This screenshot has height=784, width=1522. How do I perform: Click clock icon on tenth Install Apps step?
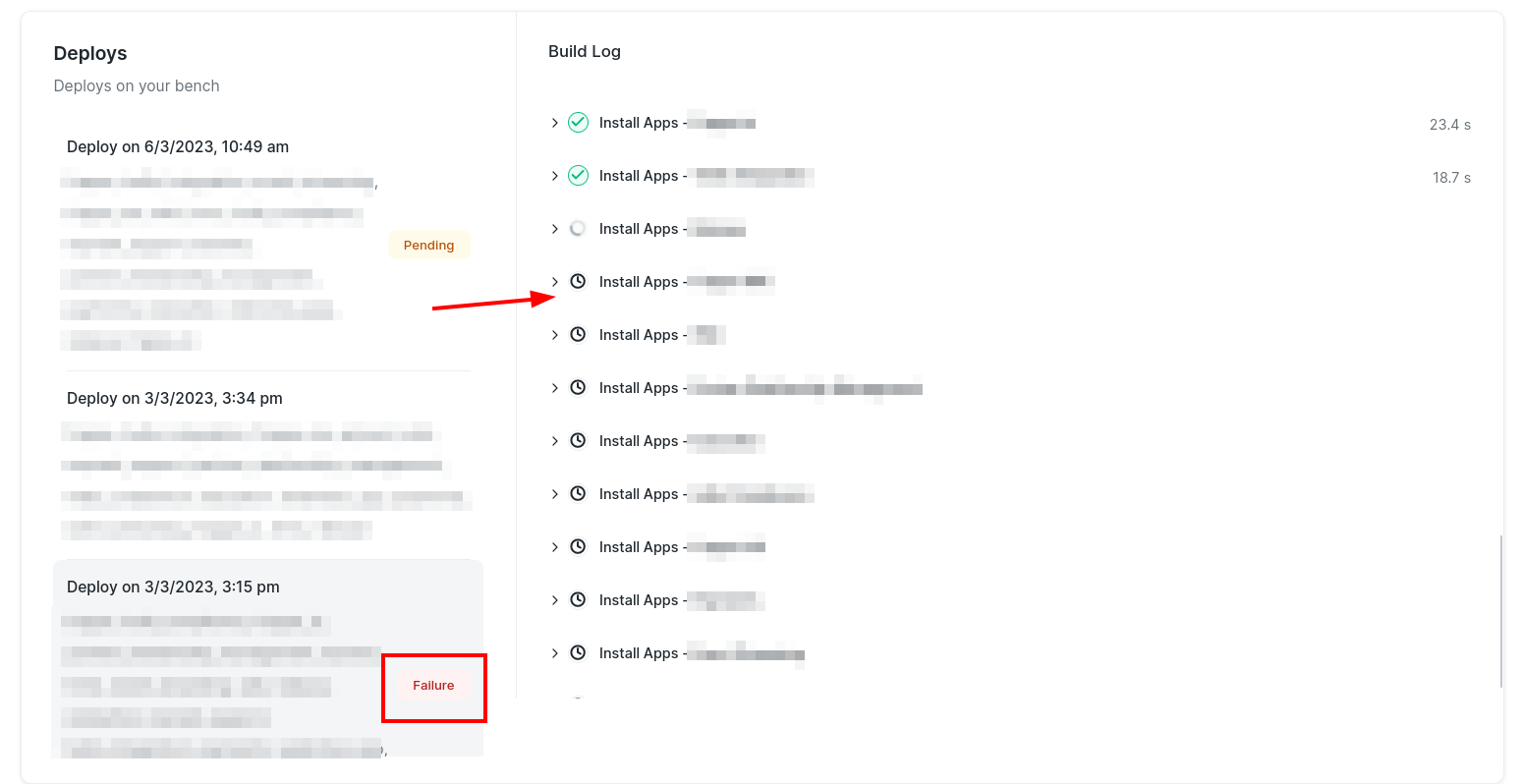point(578,599)
